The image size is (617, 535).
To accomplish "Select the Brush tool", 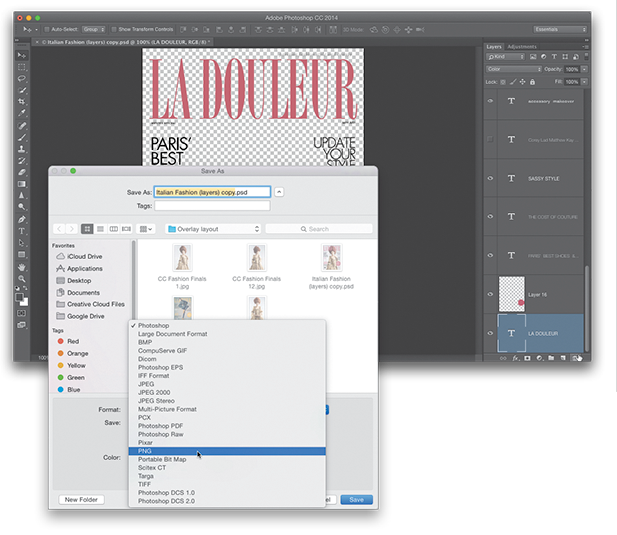I will tap(22, 137).
